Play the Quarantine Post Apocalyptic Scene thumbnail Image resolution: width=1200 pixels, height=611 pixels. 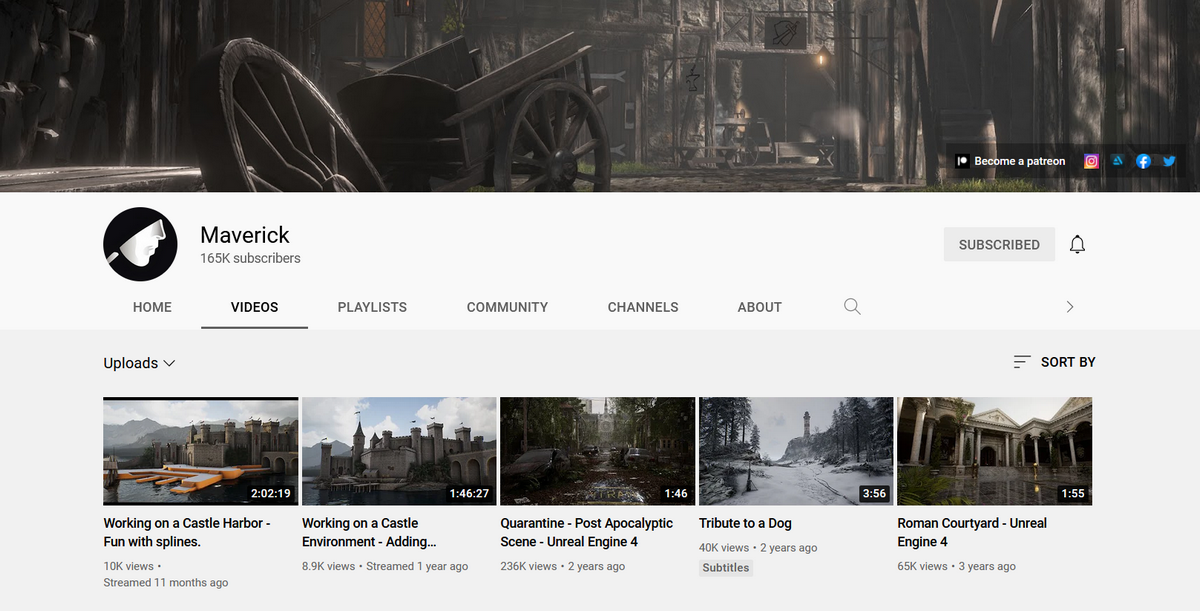click(x=597, y=451)
